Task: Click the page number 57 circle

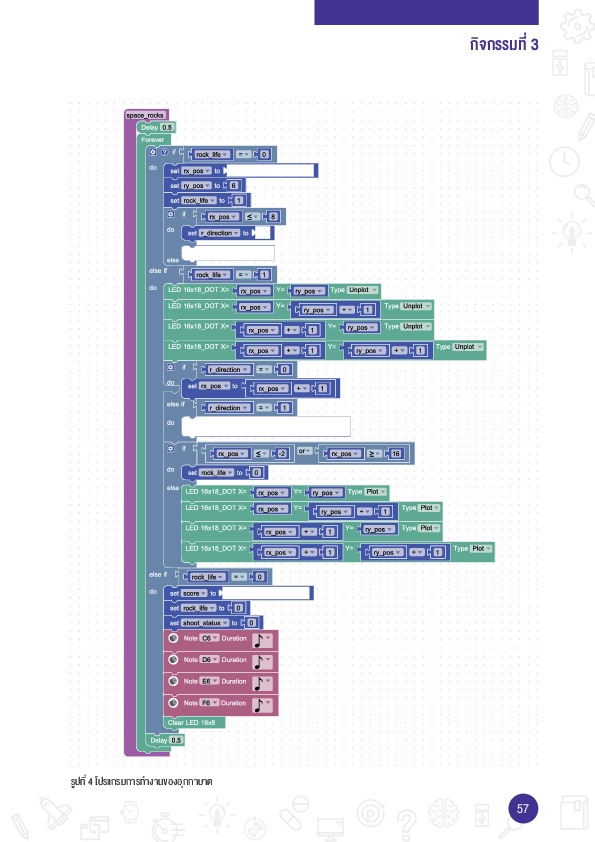Action: (523, 808)
